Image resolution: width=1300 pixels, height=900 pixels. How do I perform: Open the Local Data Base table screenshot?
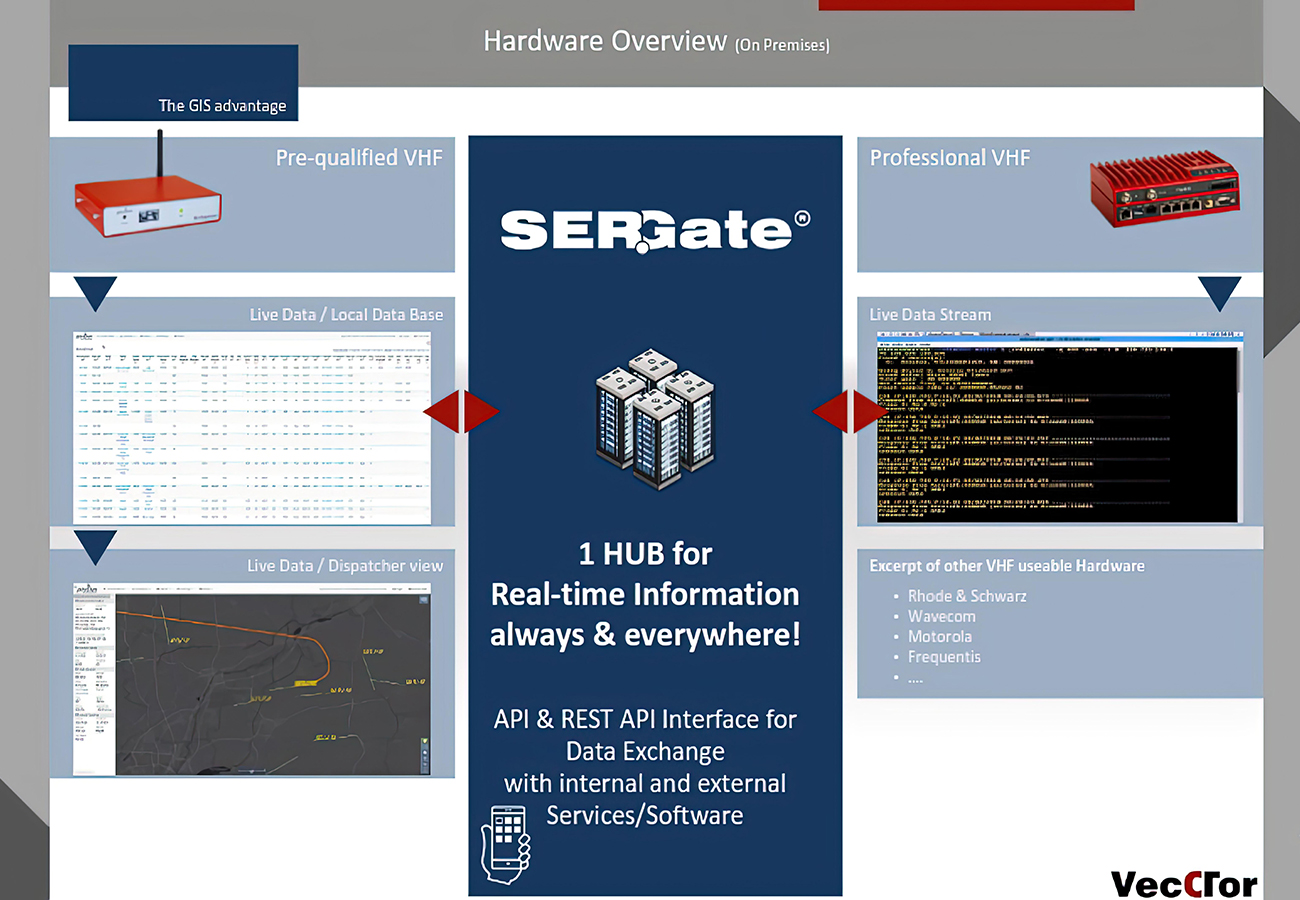click(x=252, y=427)
